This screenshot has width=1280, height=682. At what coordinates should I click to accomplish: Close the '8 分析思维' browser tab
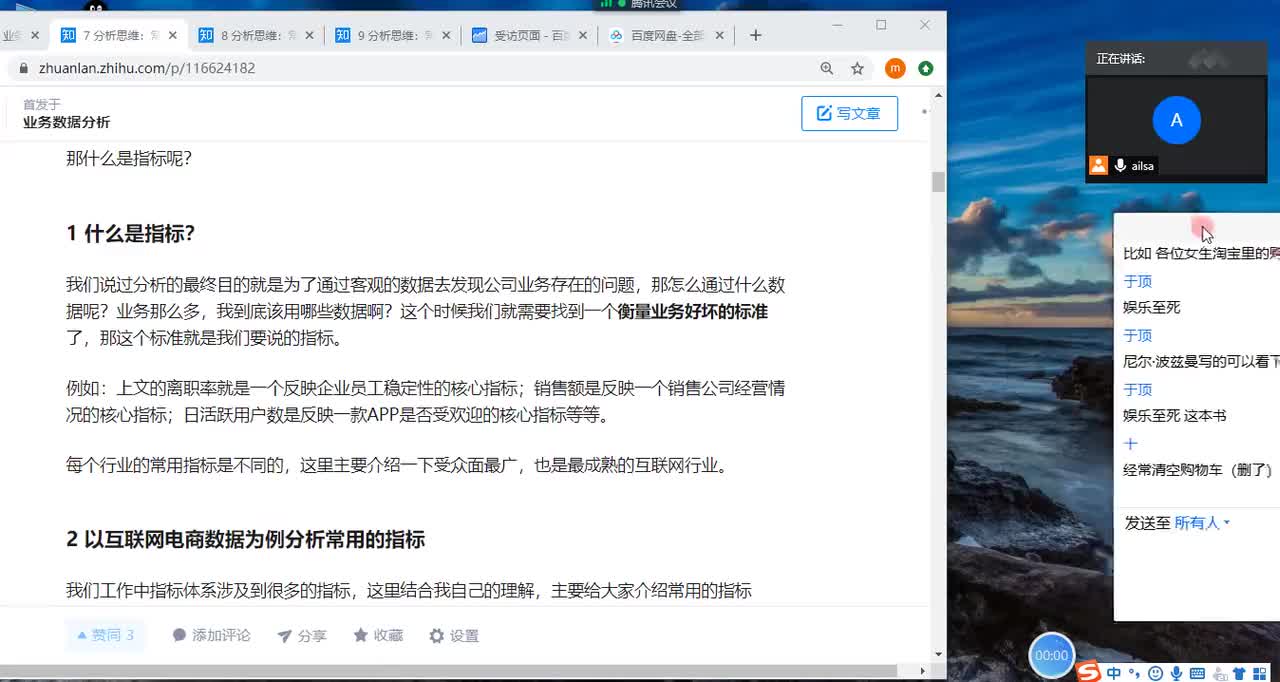point(310,35)
